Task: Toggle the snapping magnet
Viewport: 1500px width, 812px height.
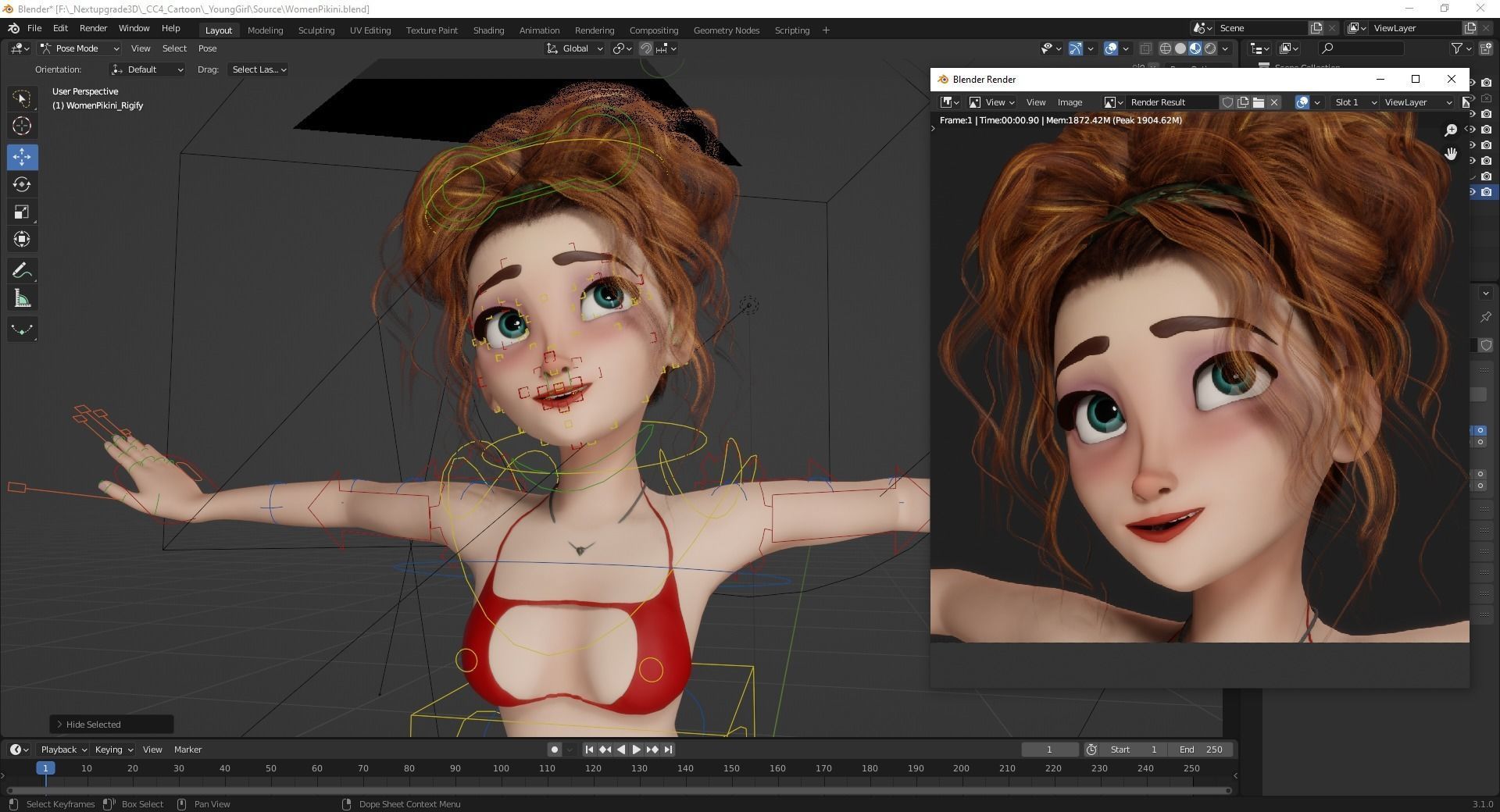Action: (x=646, y=48)
